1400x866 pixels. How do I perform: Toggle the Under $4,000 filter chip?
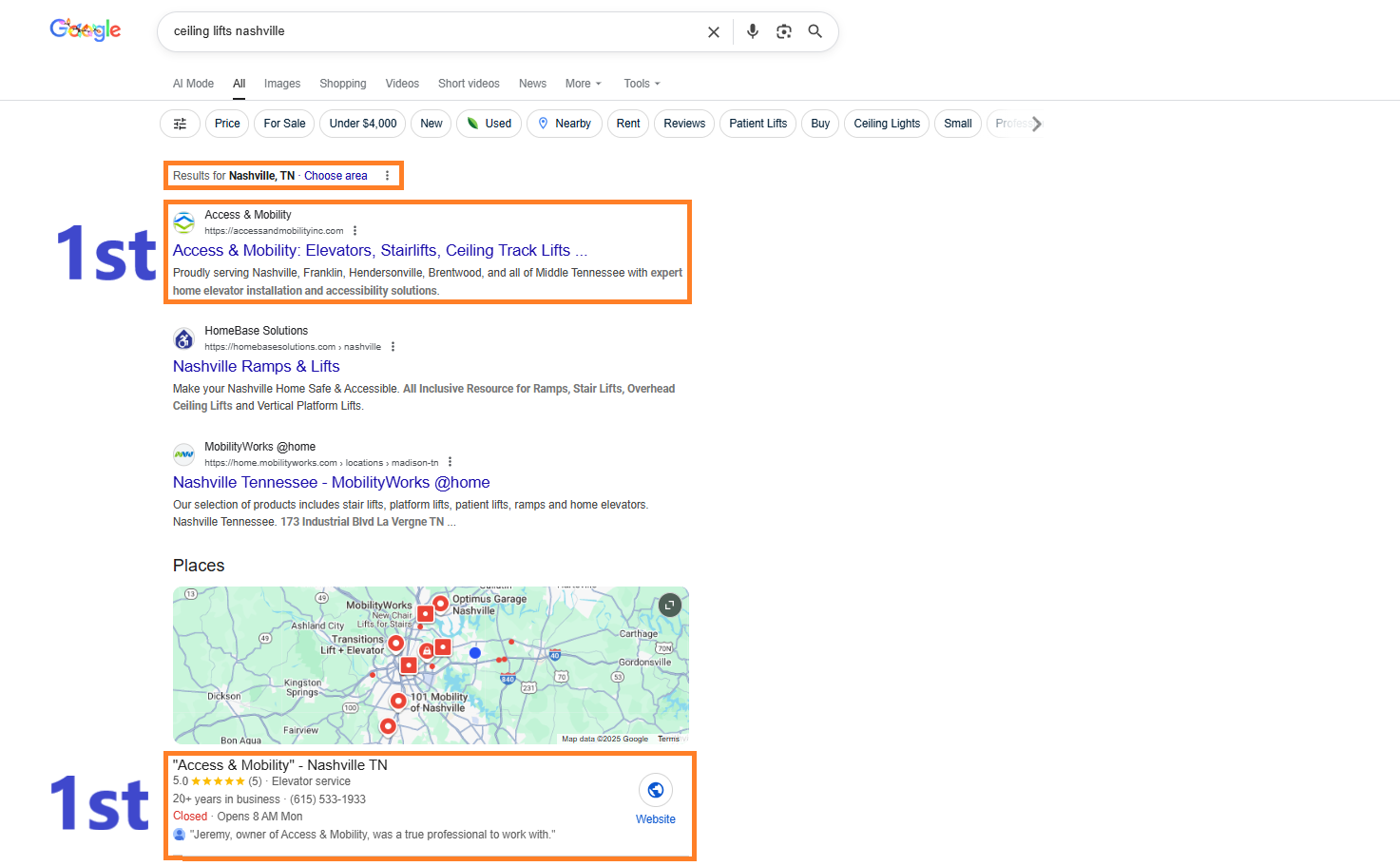coord(363,124)
